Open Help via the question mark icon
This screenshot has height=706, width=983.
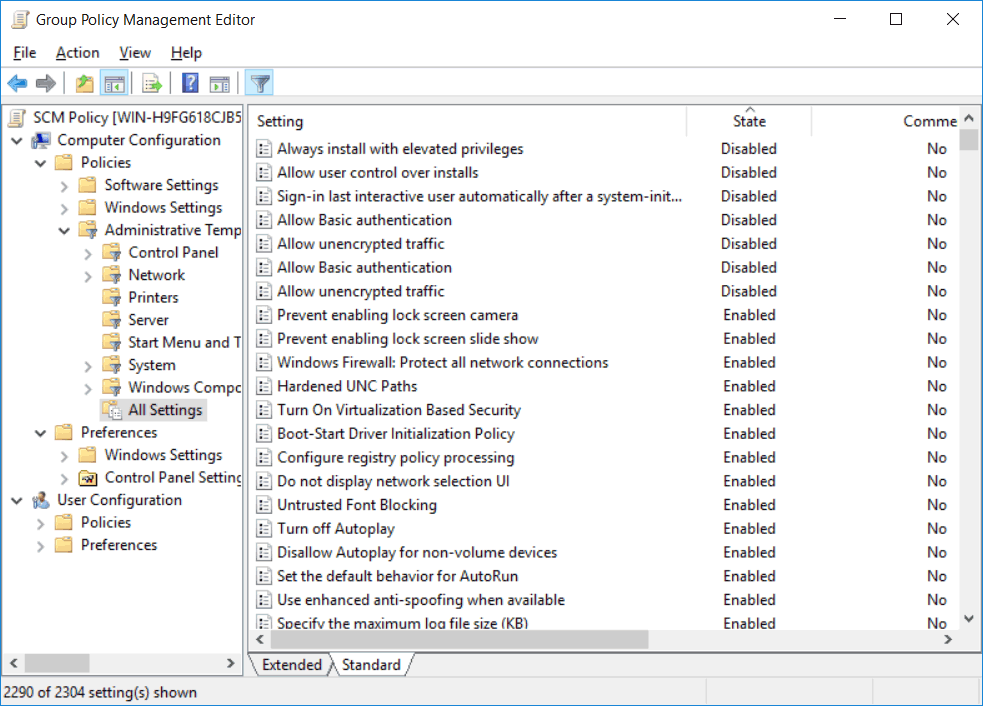(x=190, y=83)
